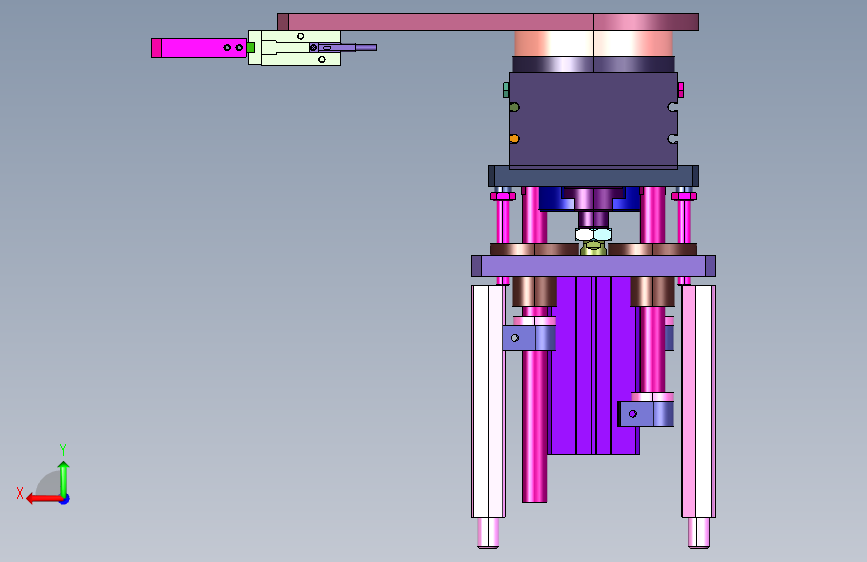The height and width of the screenshot is (562, 867).
Task: Select the magenta air cylinder body at left
Action: coord(199,48)
